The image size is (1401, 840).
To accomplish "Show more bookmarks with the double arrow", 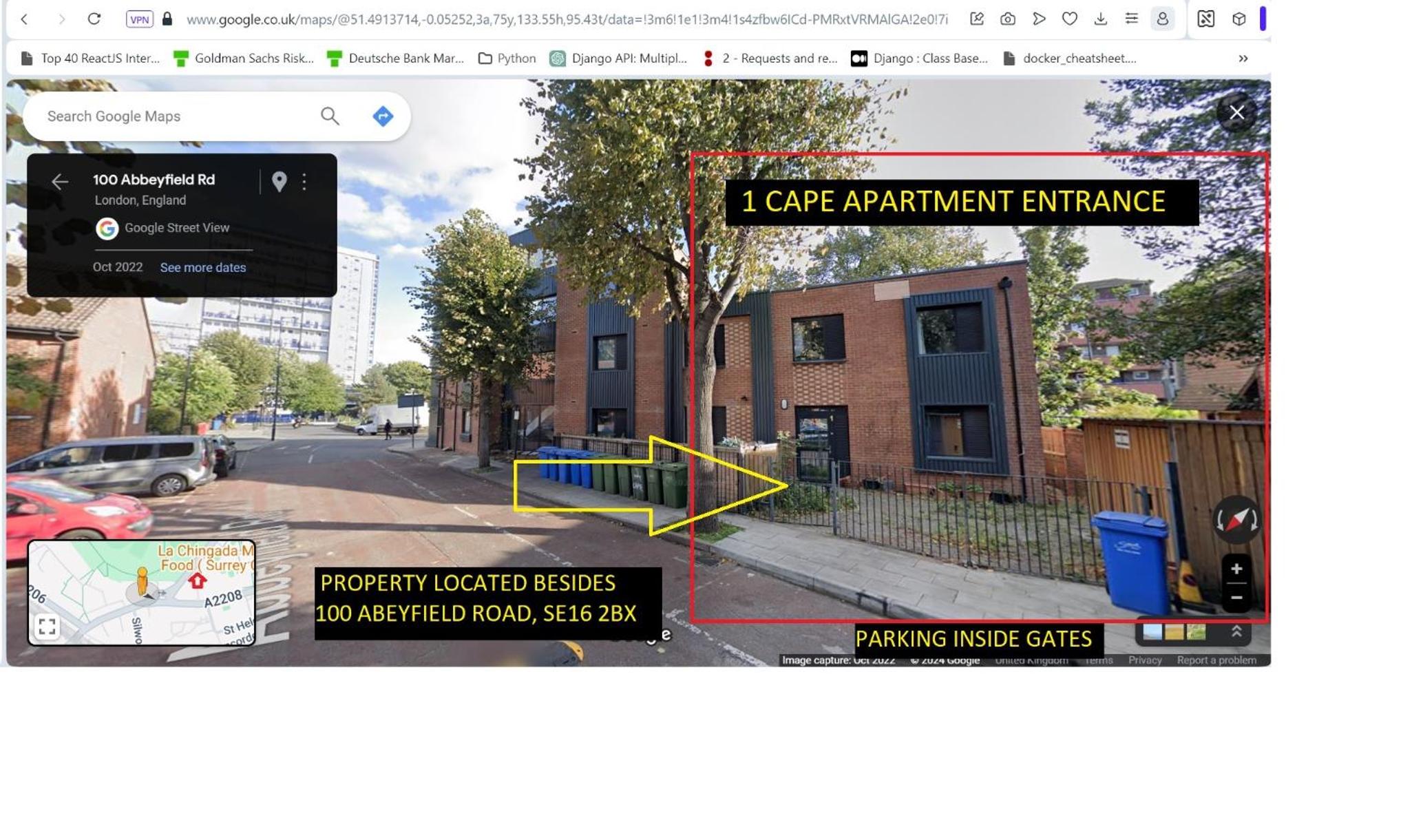I will click(x=1243, y=59).
